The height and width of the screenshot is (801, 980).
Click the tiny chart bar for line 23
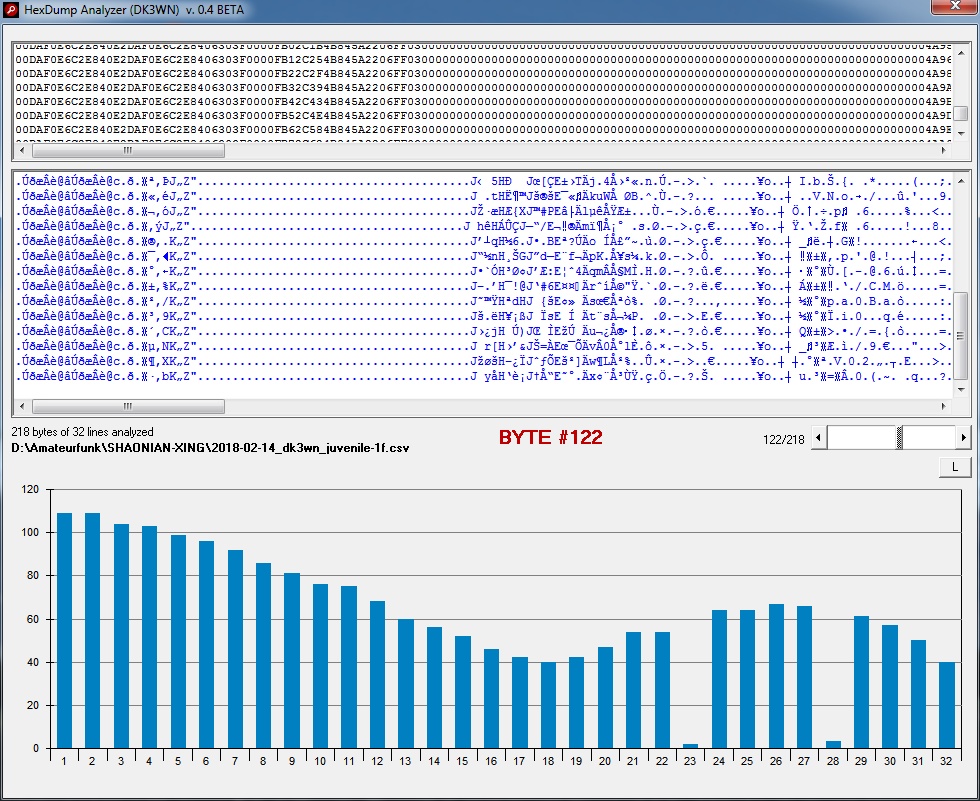(690, 746)
